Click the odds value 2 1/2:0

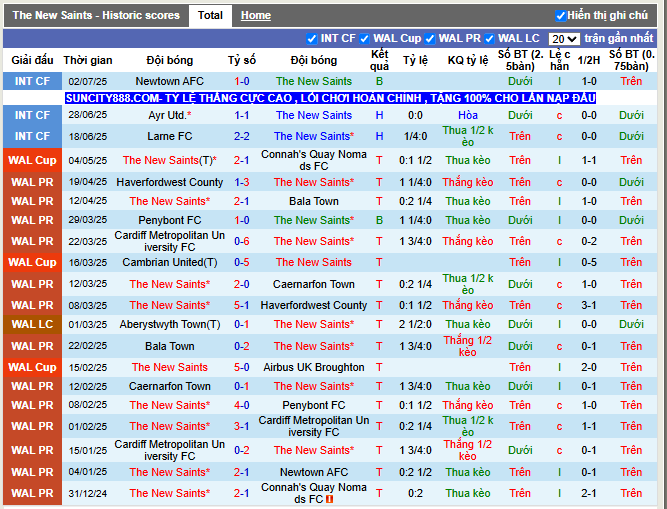click(415, 324)
